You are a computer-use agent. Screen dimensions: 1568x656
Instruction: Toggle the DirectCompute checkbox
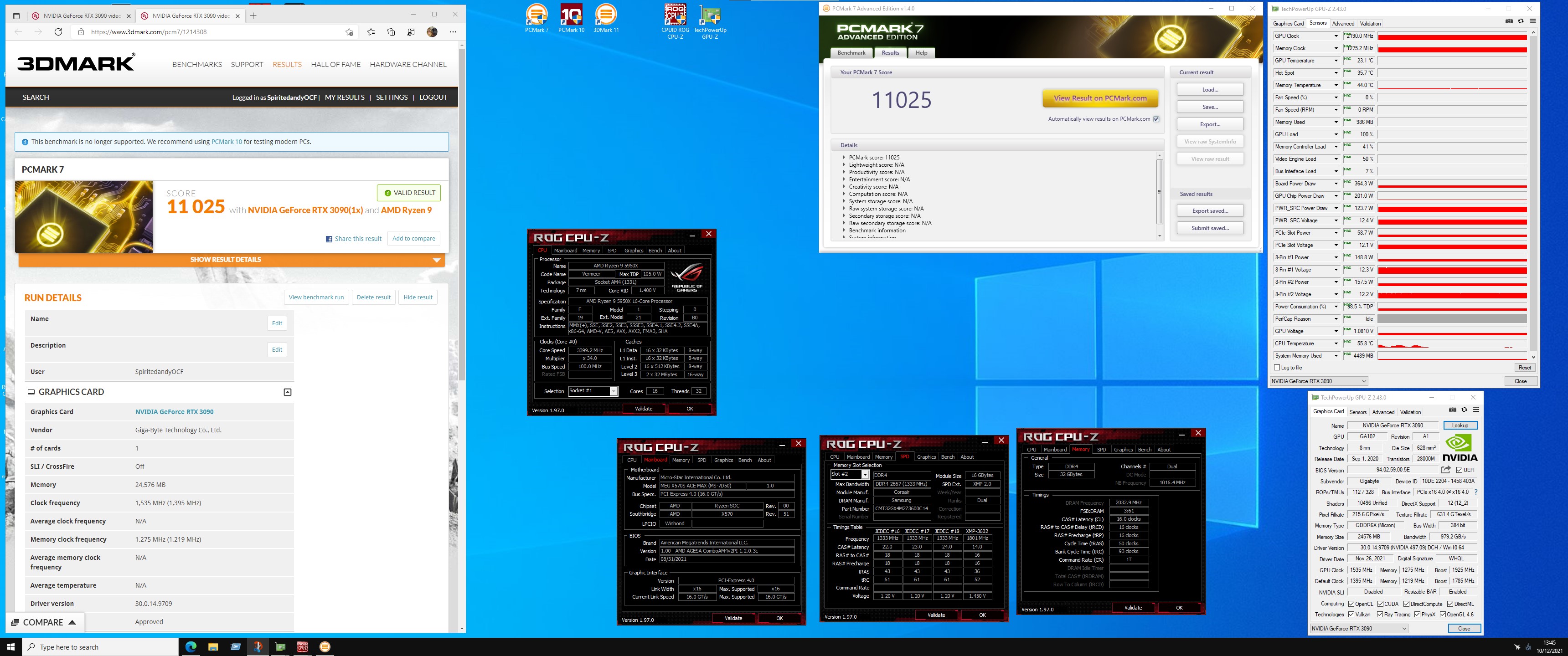coord(1406,604)
